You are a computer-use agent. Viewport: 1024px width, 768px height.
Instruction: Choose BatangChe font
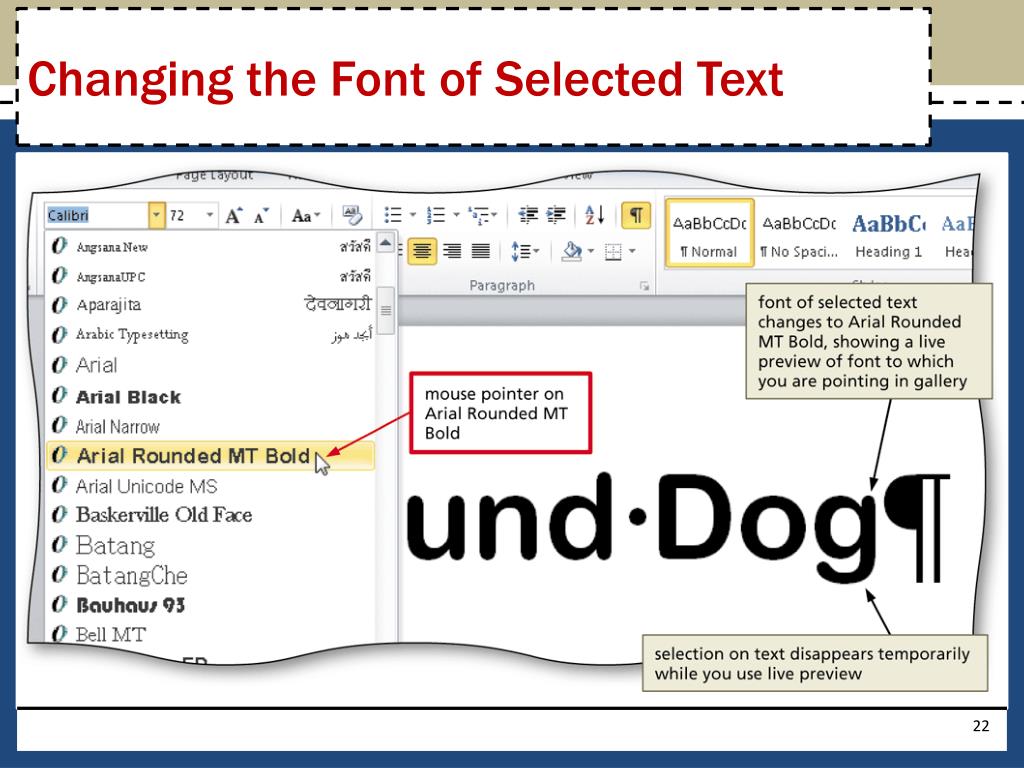[210, 575]
